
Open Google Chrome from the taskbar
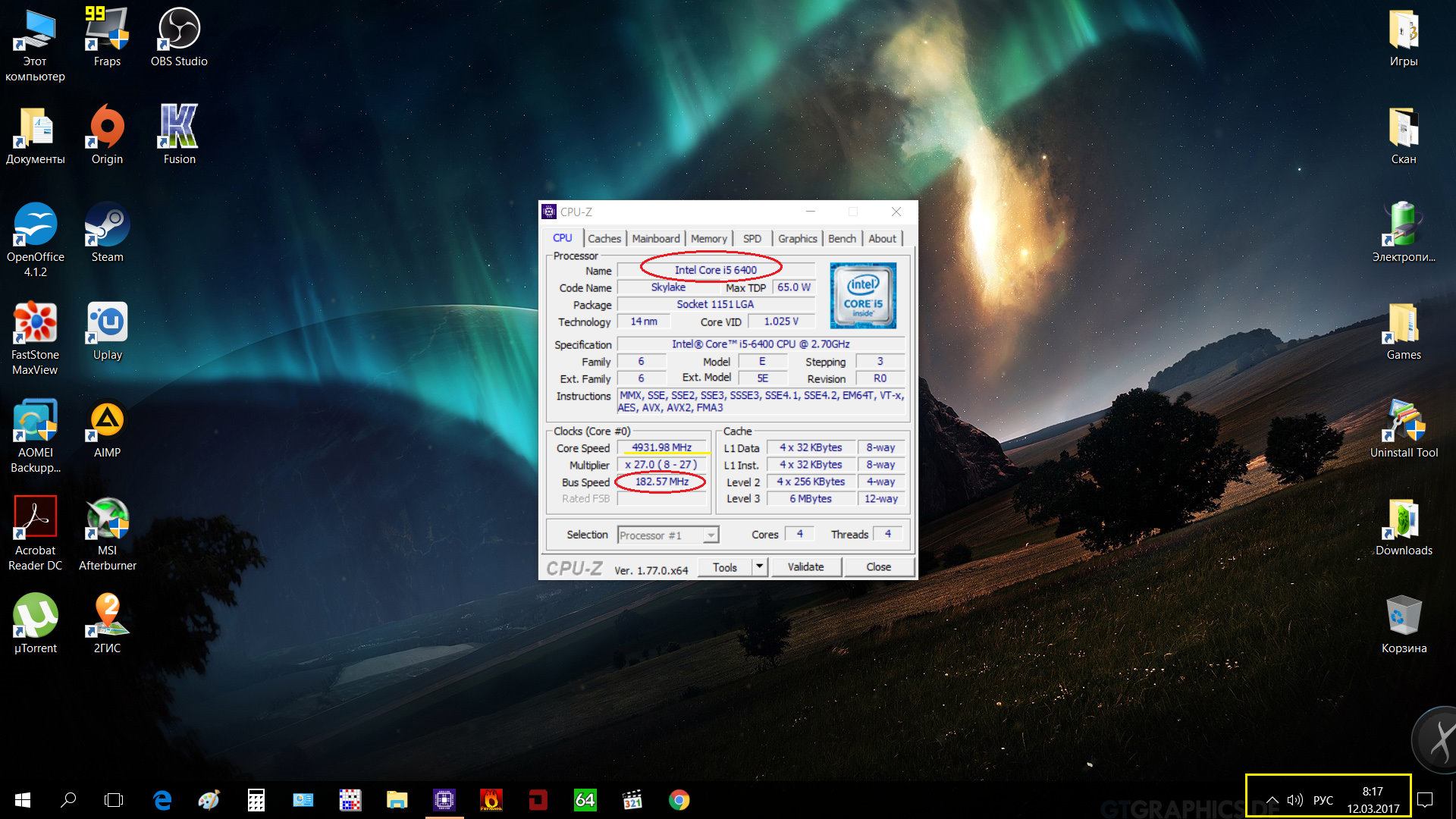[x=679, y=800]
